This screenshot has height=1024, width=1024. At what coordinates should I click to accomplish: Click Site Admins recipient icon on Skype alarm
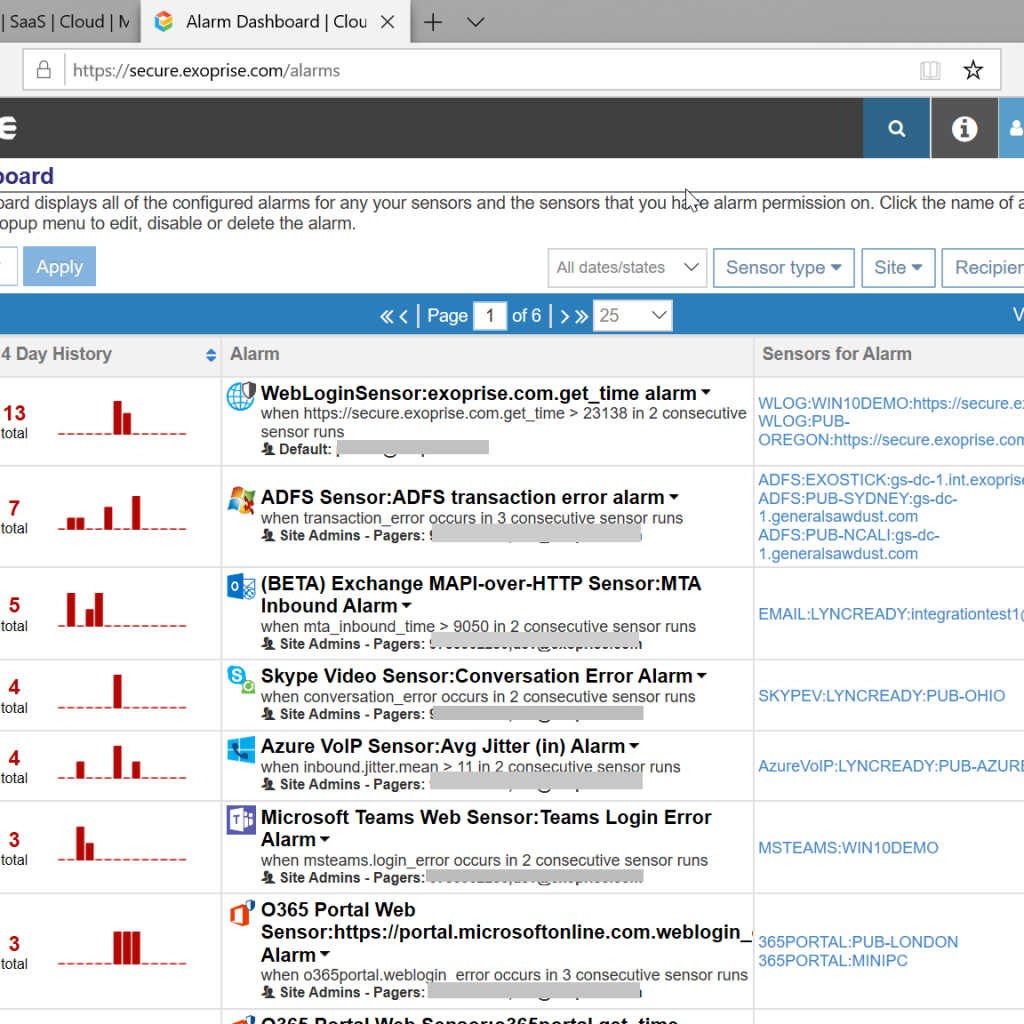(x=268, y=714)
